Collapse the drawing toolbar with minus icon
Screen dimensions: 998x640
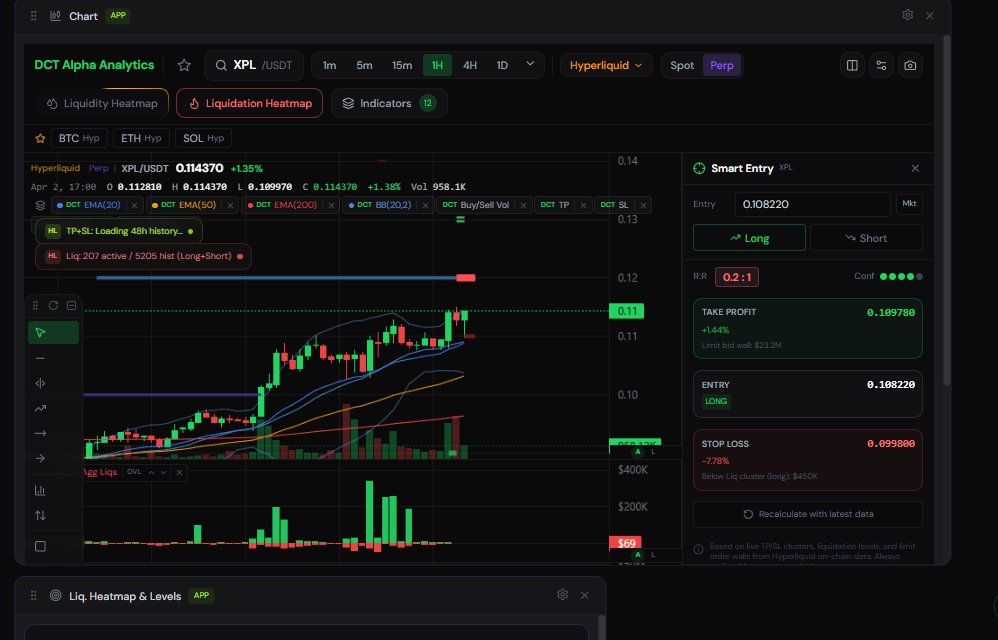(71, 305)
